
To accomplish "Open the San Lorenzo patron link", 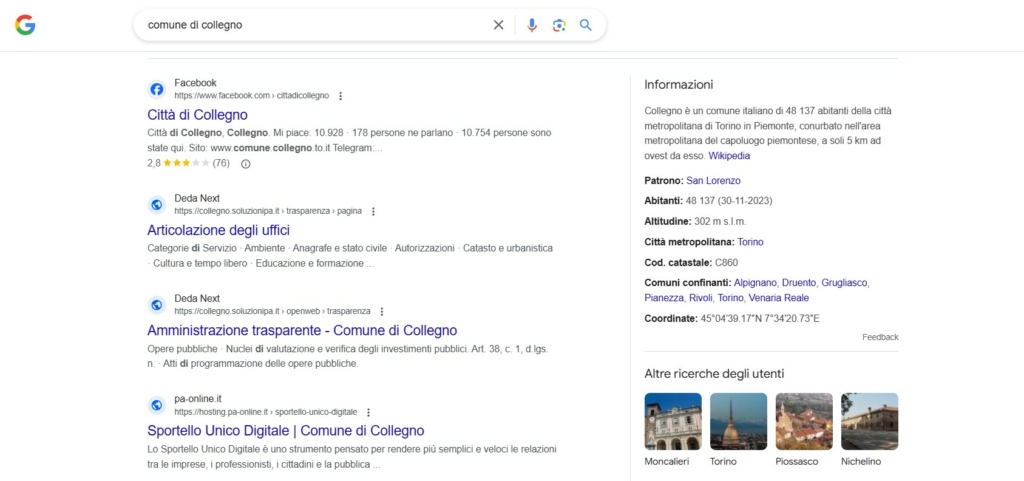I will tap(713, 181).
